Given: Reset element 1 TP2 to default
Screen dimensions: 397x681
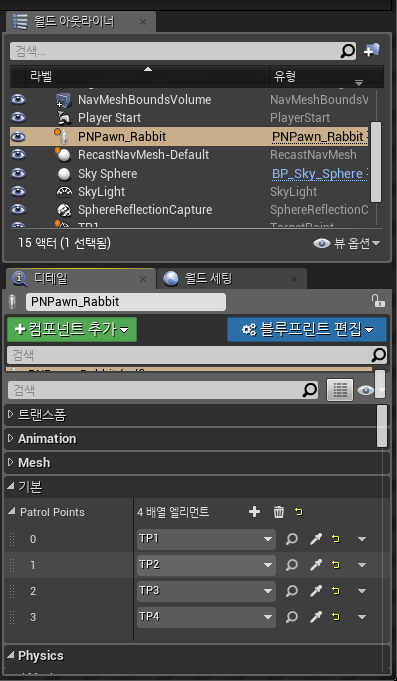Looking at the screenshot, I should click(336, 565).
